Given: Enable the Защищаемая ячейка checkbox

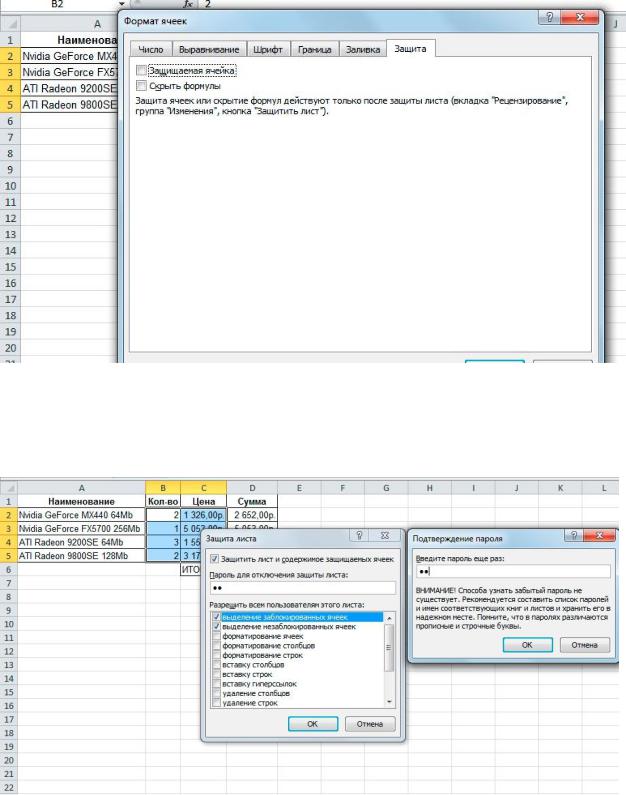Looking at the screenshot, I should point(141,70).
